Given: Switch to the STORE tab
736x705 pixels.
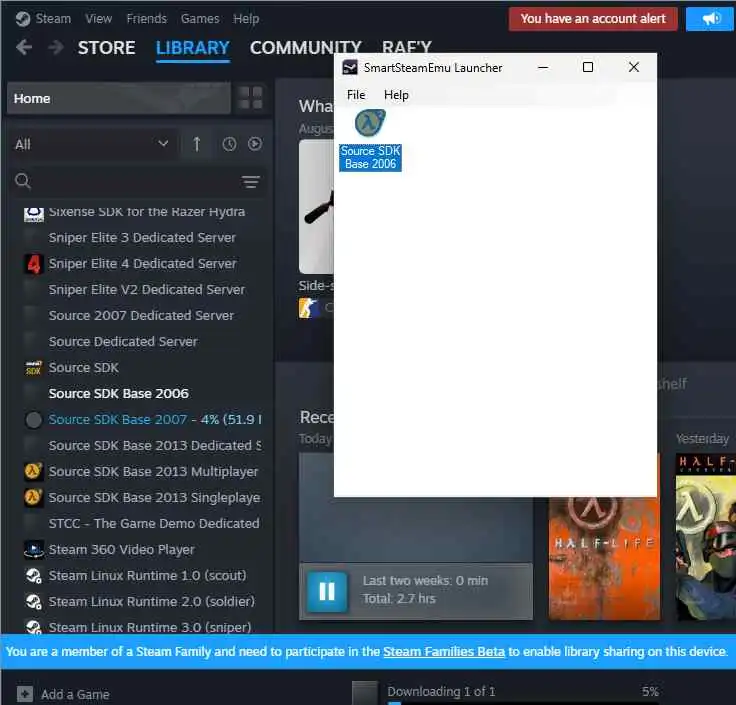Looking at the screenshot, I should (107, 48).
